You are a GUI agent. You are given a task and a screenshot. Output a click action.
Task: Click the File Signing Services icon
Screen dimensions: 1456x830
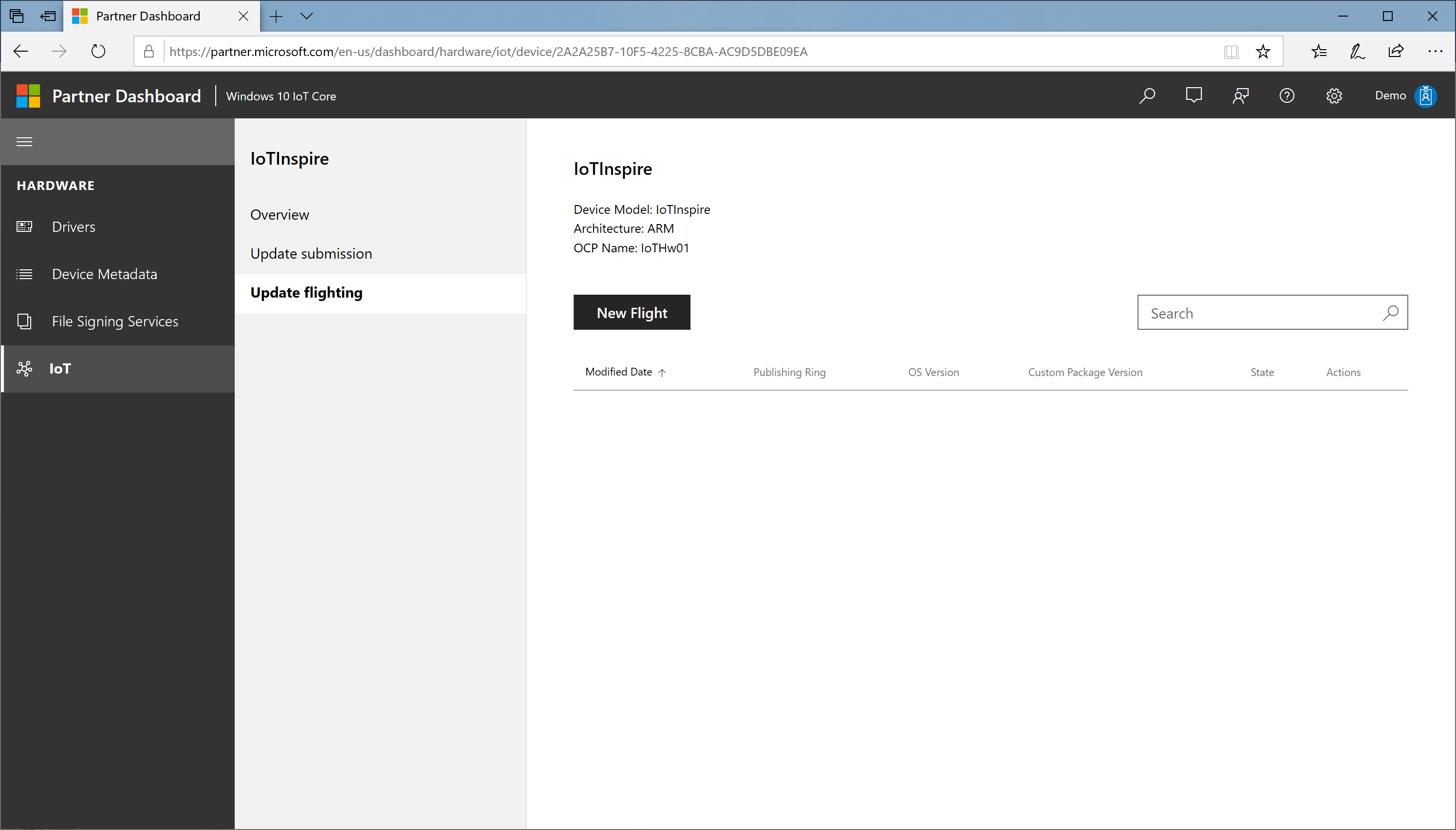click(24, 320)
